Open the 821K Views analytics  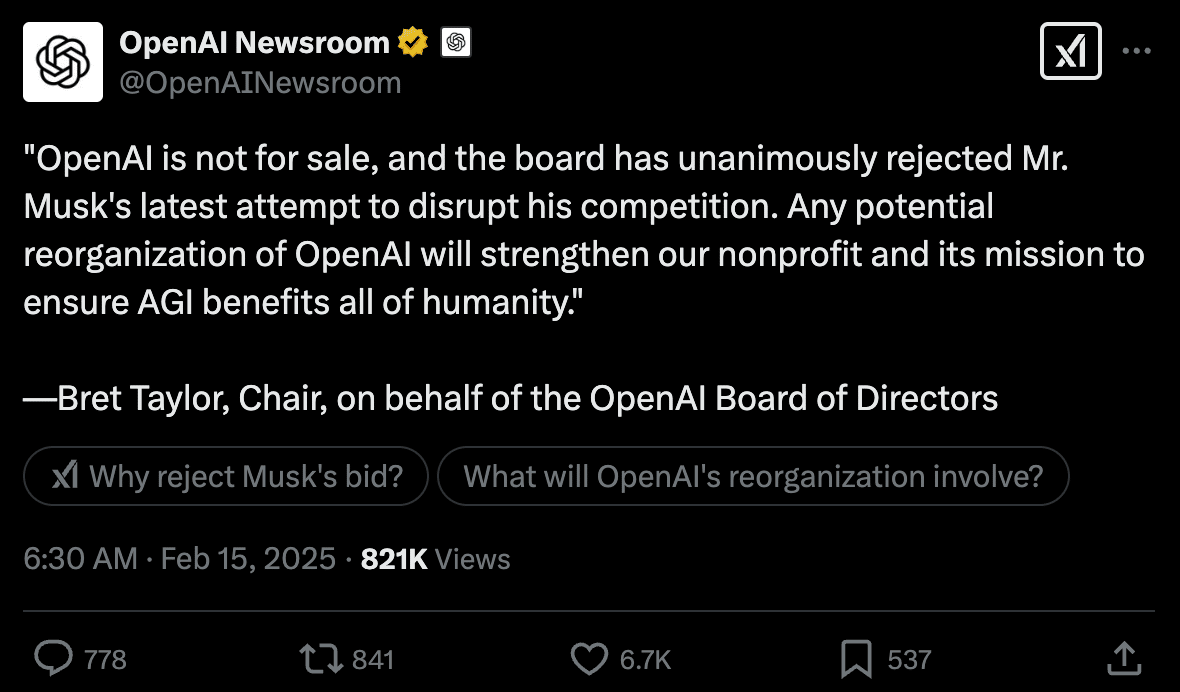coord(435,558)
